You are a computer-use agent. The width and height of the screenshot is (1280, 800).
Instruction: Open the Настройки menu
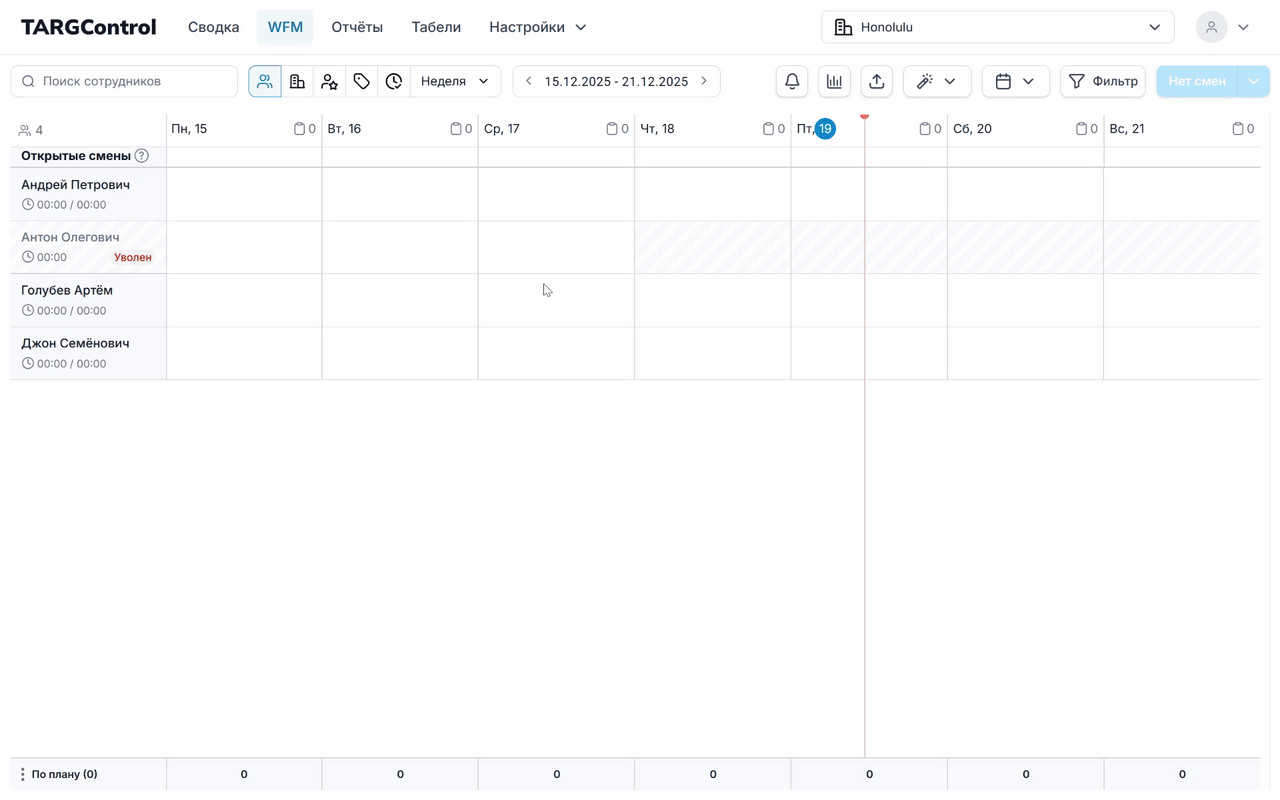coord(537,27)
